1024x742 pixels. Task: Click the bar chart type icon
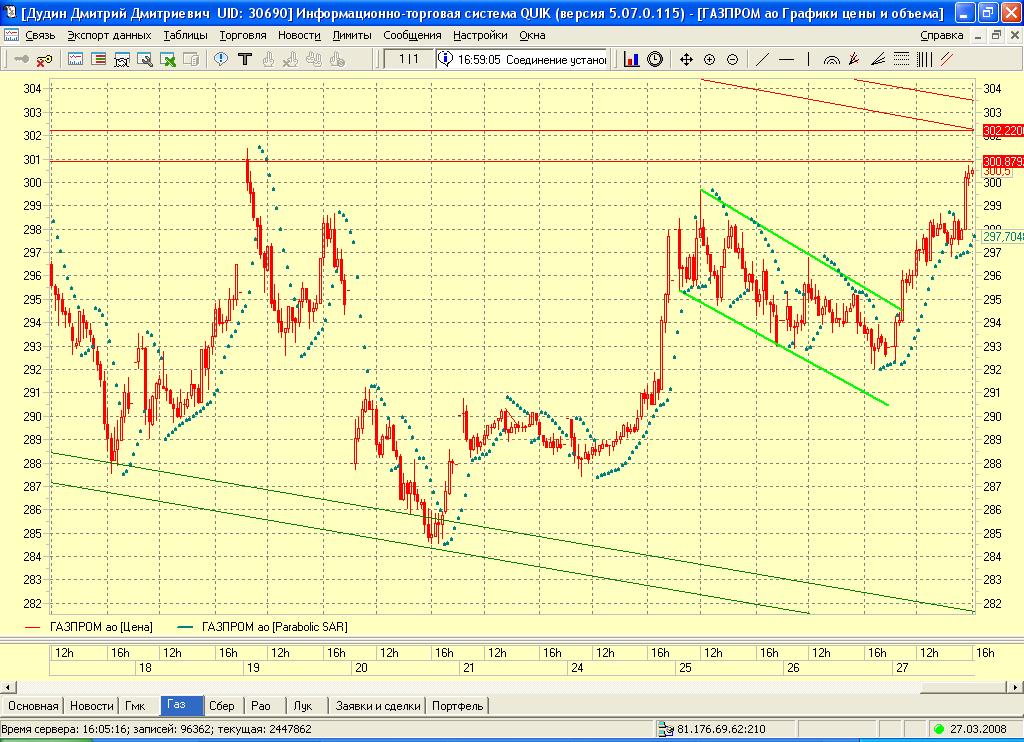632,59
